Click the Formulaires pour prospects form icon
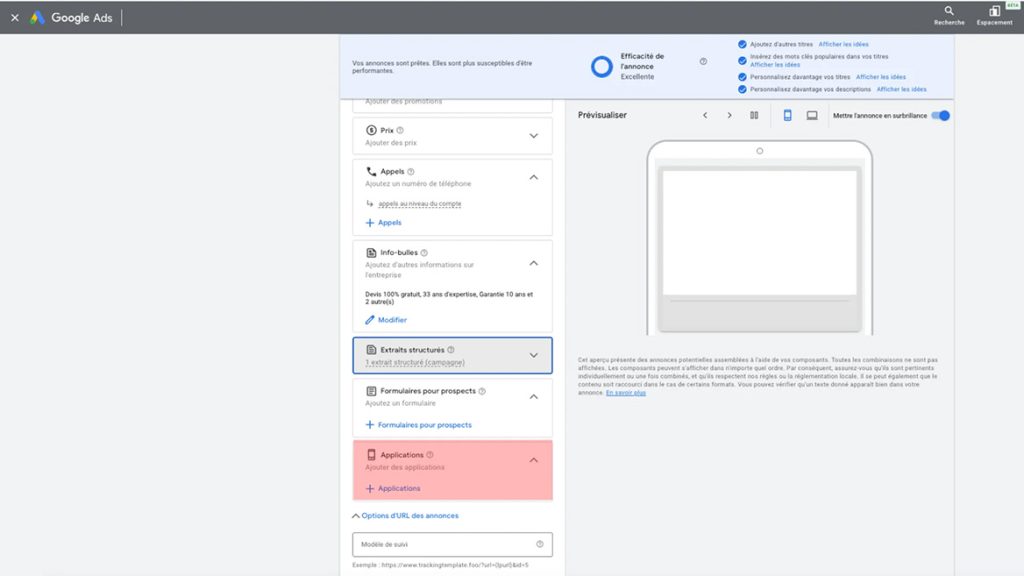 (x=371, y=391)
